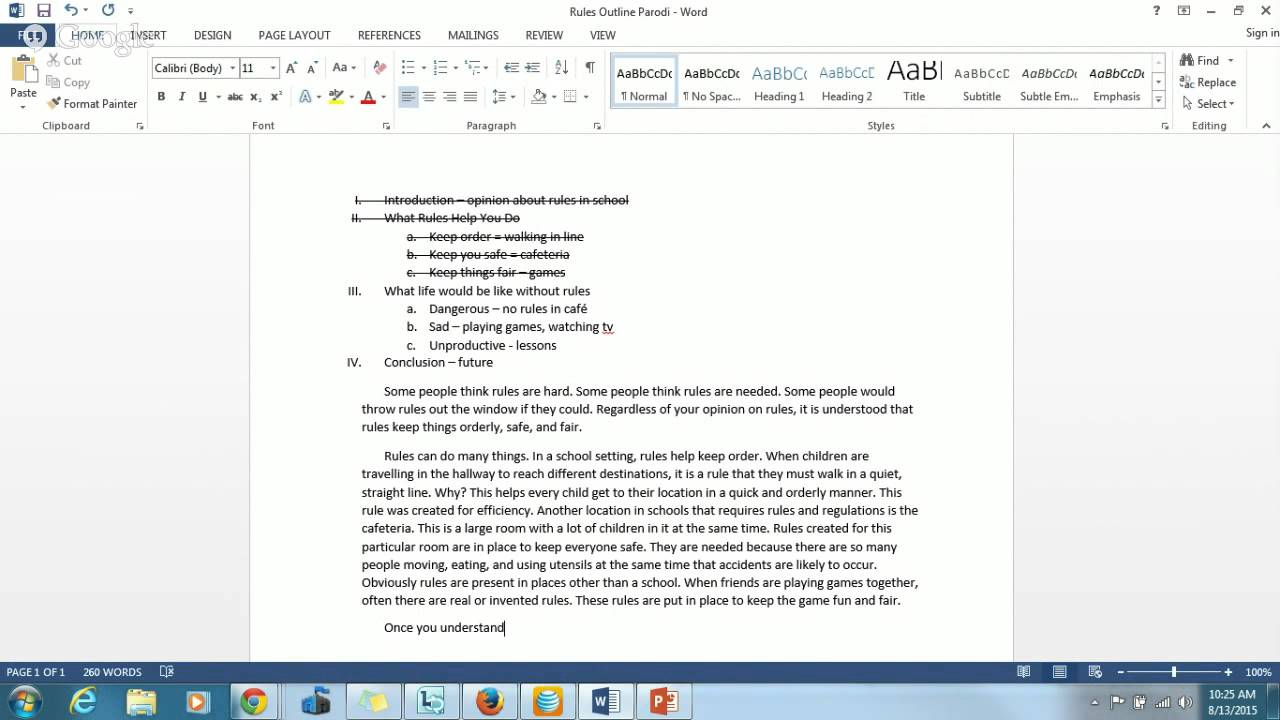Click the Zoom Out minus button

click(x=1121, y=672)
